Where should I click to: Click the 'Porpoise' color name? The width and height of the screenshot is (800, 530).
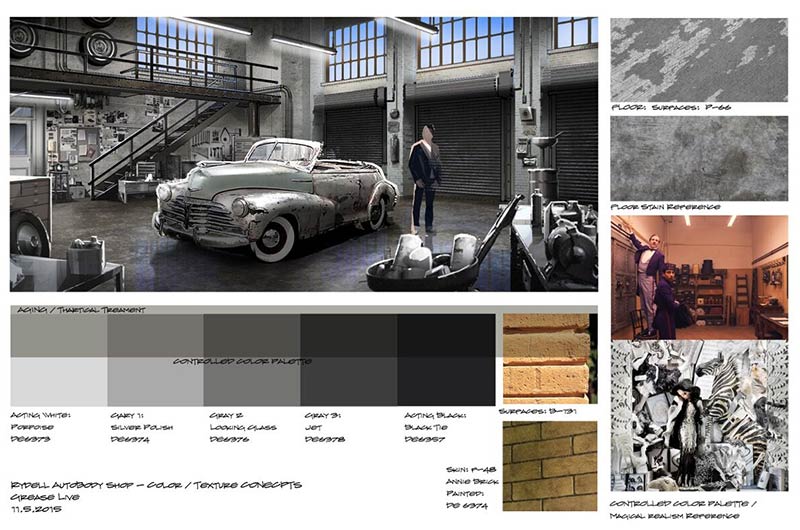point(32,427)
